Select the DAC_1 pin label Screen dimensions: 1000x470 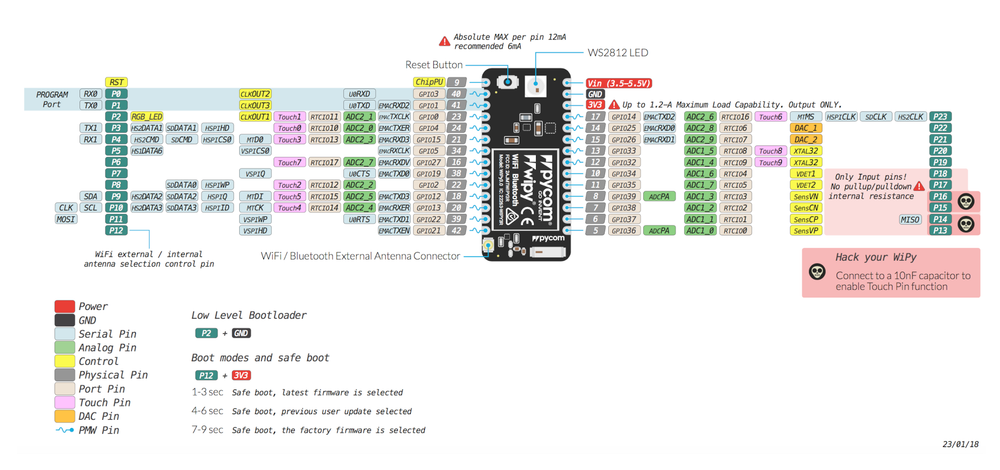pos(805,128)
